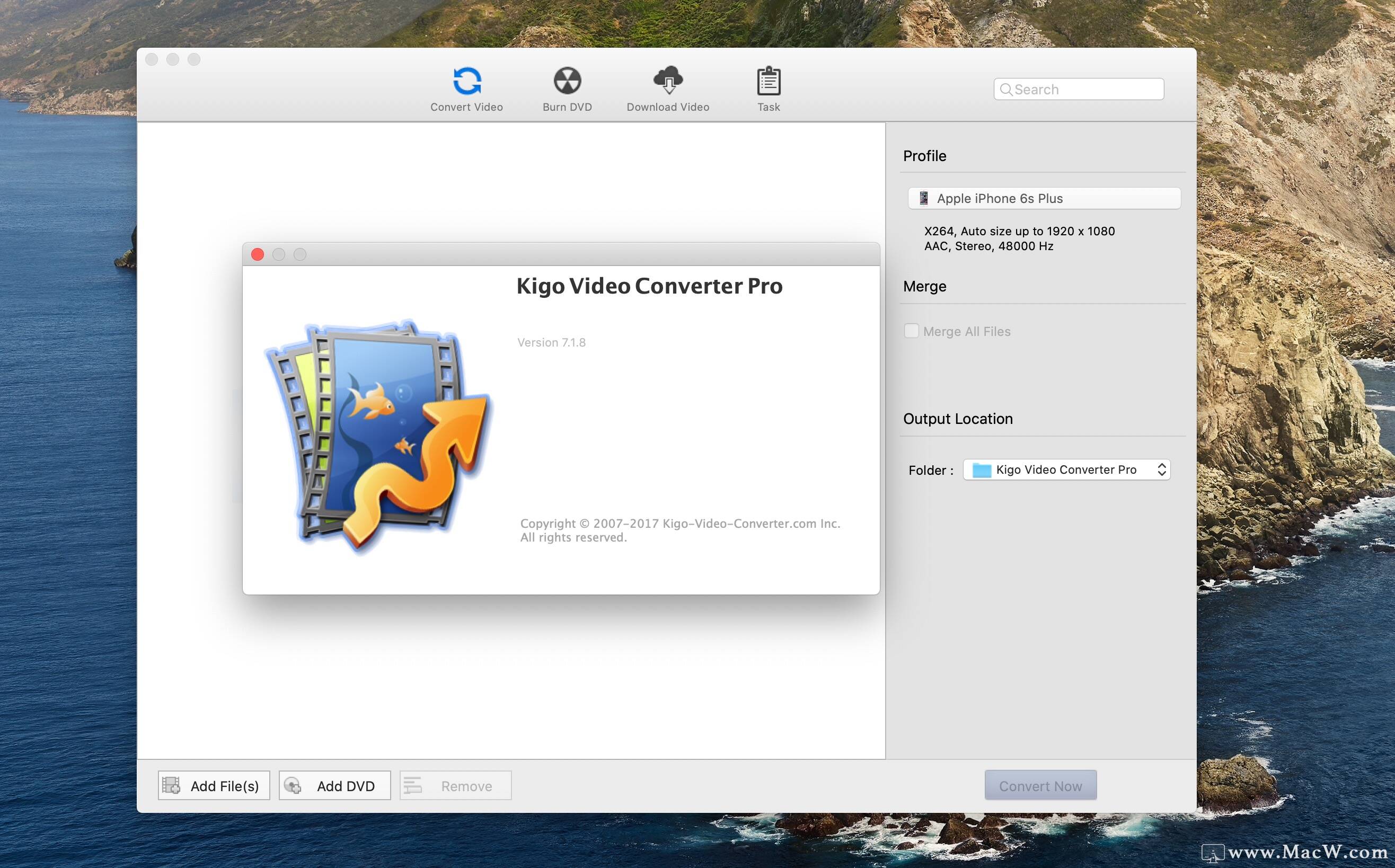Enable the Merge All Files checkbox
The height and width of the screenshot is (868, 1395).
point(911,331)
